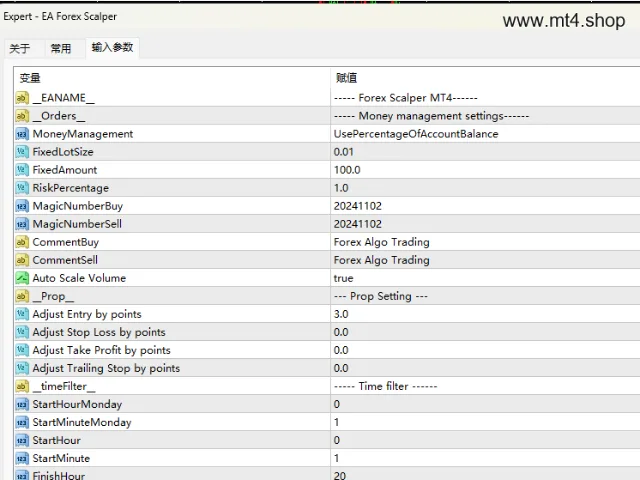Click the Time filter value text
This screenshot has height=480, width=640.
click(x=386, y=386)
